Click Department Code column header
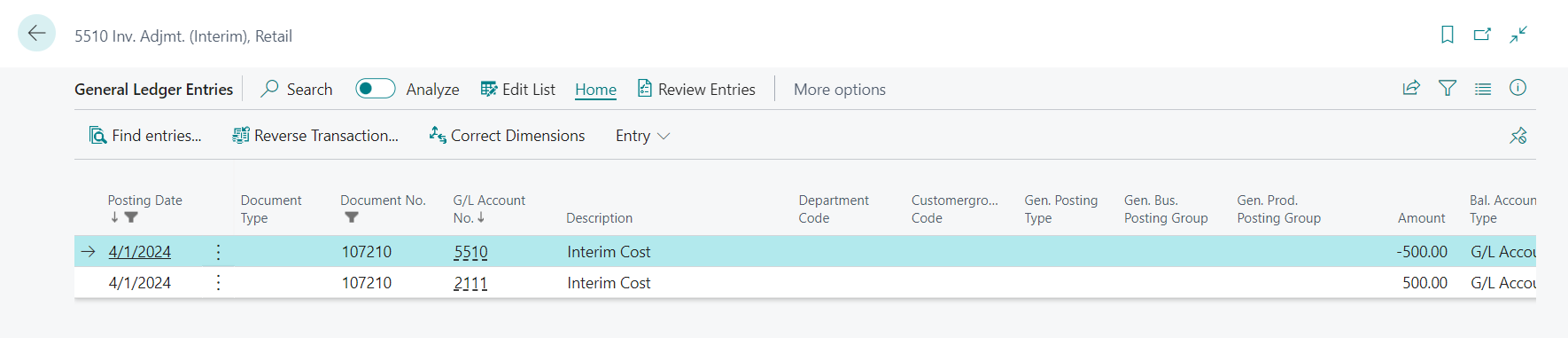The height and width of the screenshot is (338, 1568). pyautogui.click(x=834, y=209)
